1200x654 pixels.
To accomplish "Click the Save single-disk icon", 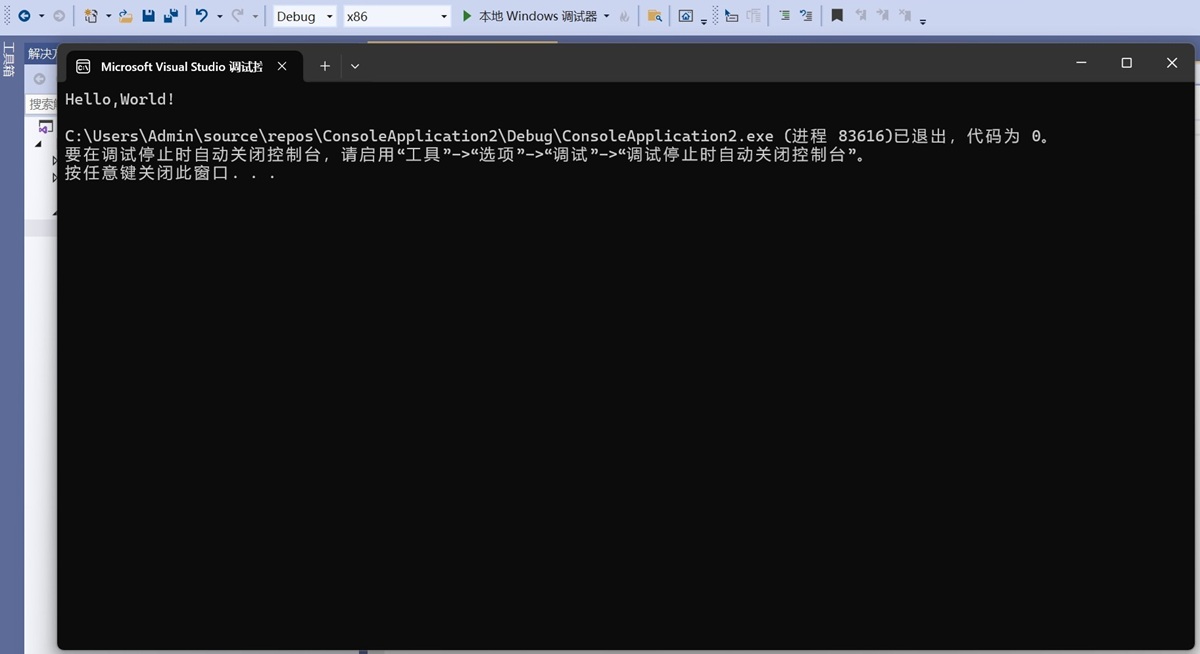I will [149, 16].
